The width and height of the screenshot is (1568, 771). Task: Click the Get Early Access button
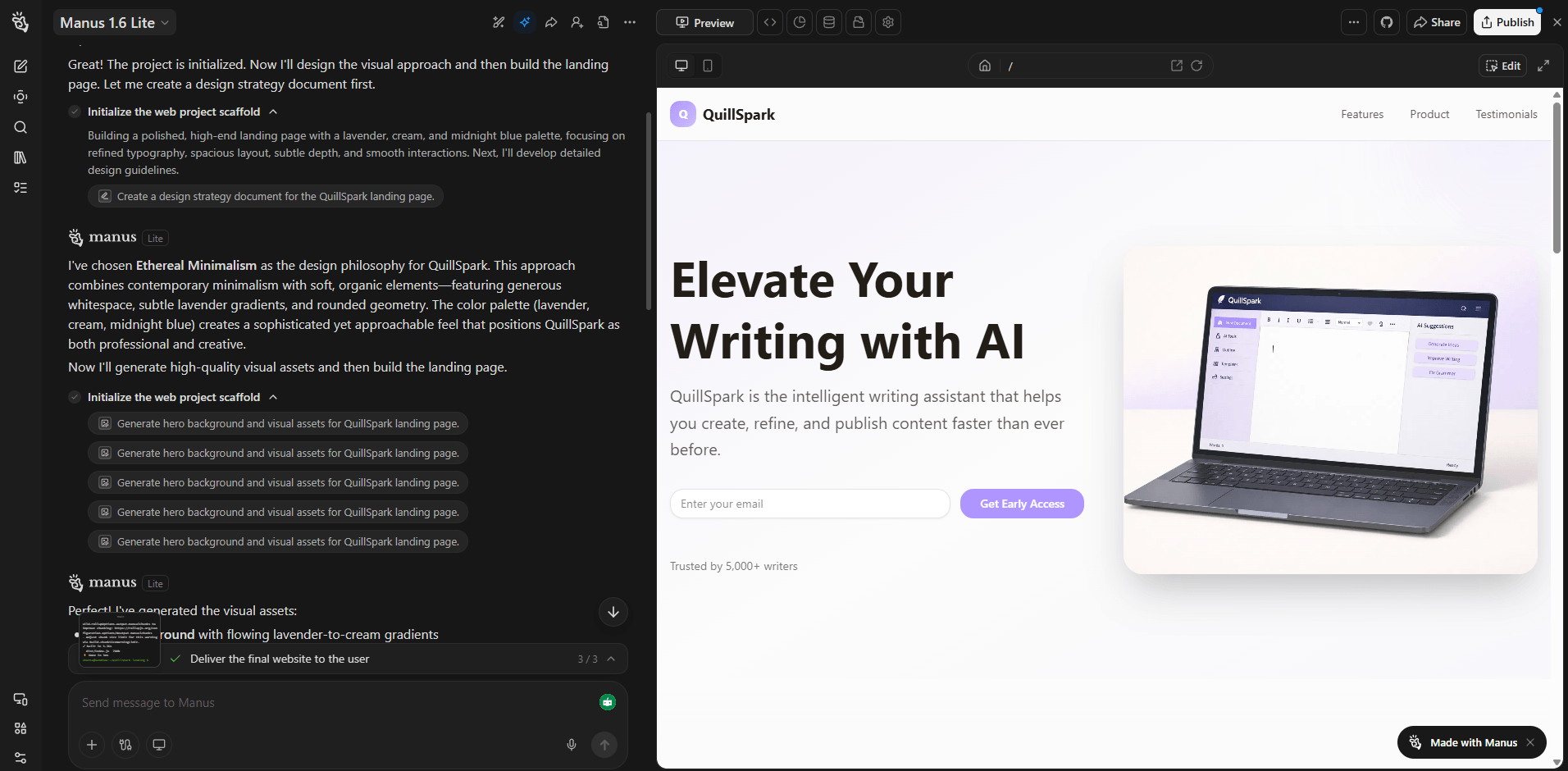coord(1022,504)
